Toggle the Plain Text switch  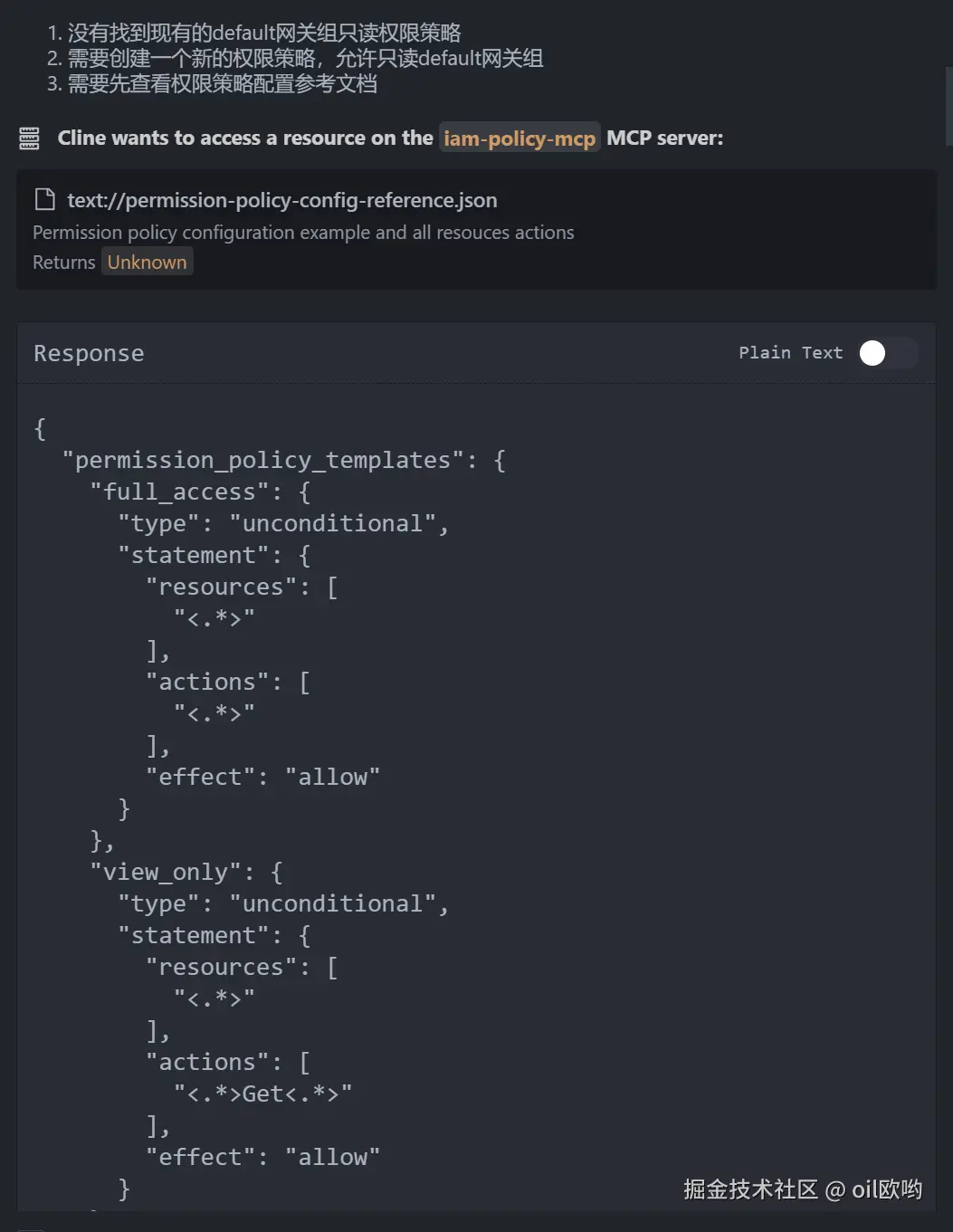[887, 353]
